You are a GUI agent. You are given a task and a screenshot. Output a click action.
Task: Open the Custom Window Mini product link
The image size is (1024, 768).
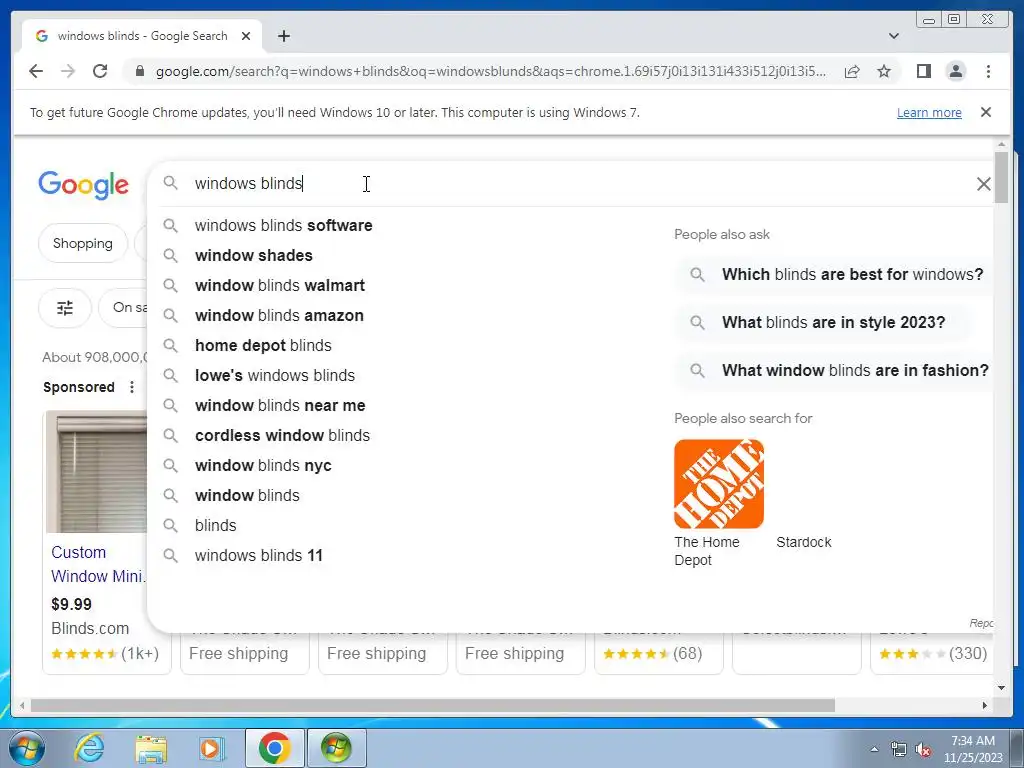pyautogui.click(x=98, y=564)
